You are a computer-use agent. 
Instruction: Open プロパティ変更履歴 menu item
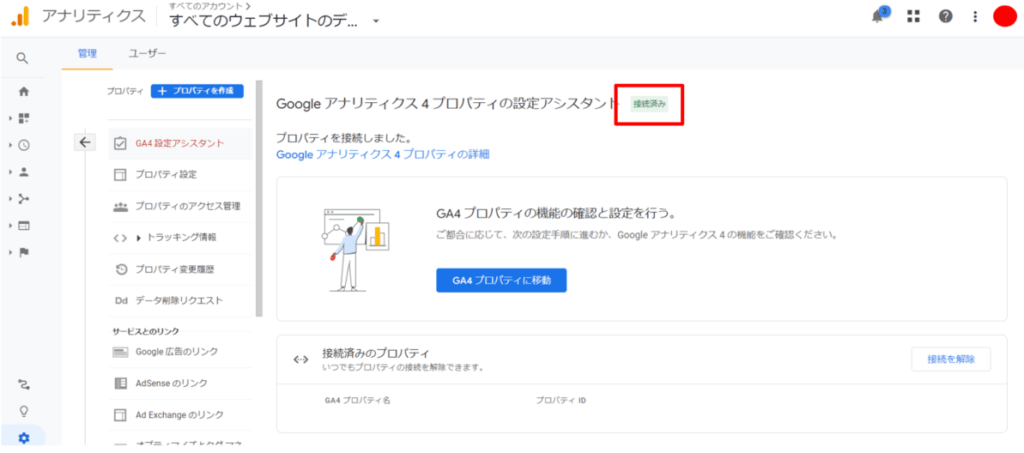180,269
